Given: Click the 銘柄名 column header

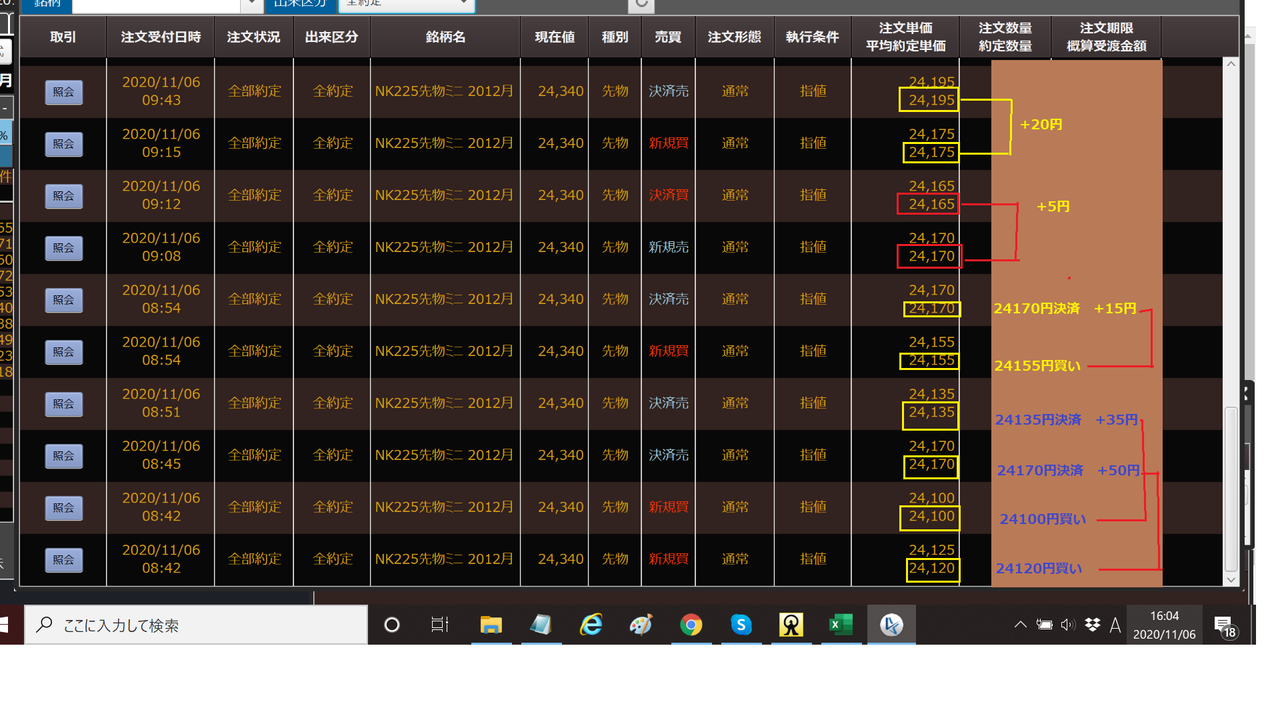Looking at the screenshot, I should (445, 37).
